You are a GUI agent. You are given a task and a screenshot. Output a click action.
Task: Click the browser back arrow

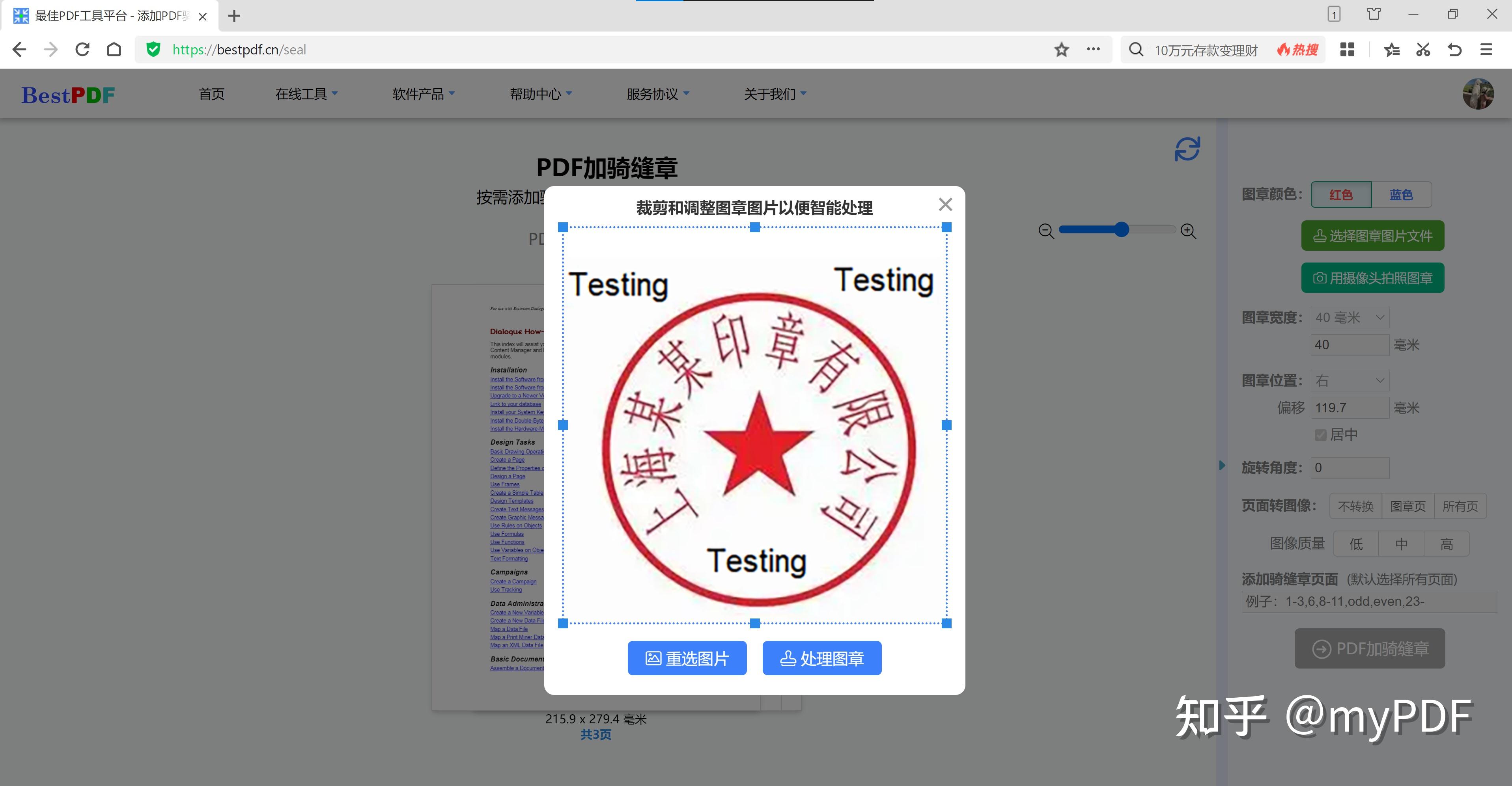pyautogui.click(x=19, y=49)
